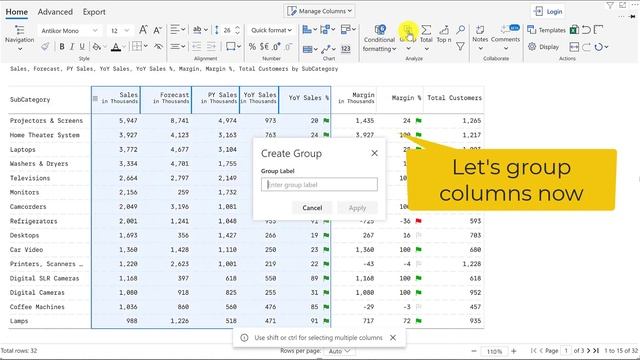Open the Total sigma menu
The image size is (640, 360).
click(x=426, y=38)
